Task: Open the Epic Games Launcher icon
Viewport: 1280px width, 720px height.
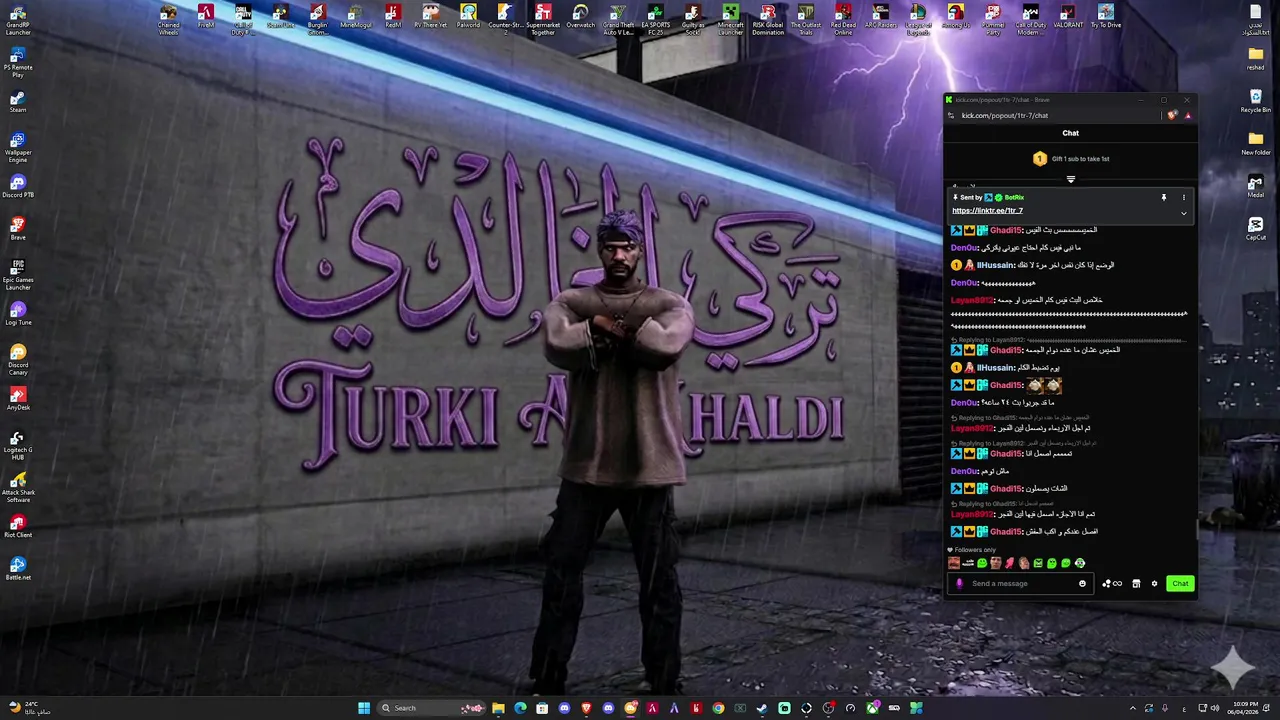Action: coord(18,275)
